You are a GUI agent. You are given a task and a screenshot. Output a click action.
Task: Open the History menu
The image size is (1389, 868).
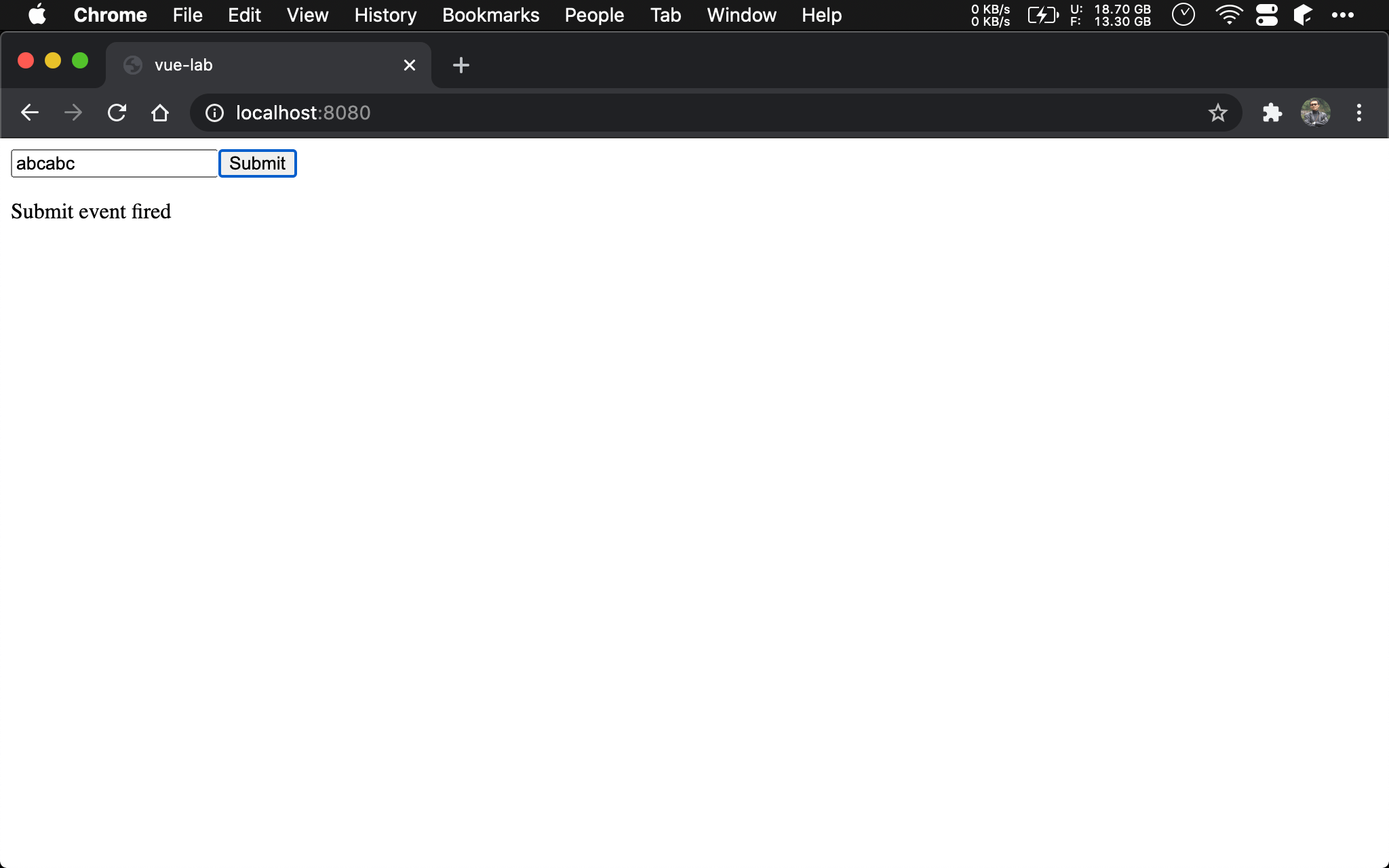click(385, 15)
